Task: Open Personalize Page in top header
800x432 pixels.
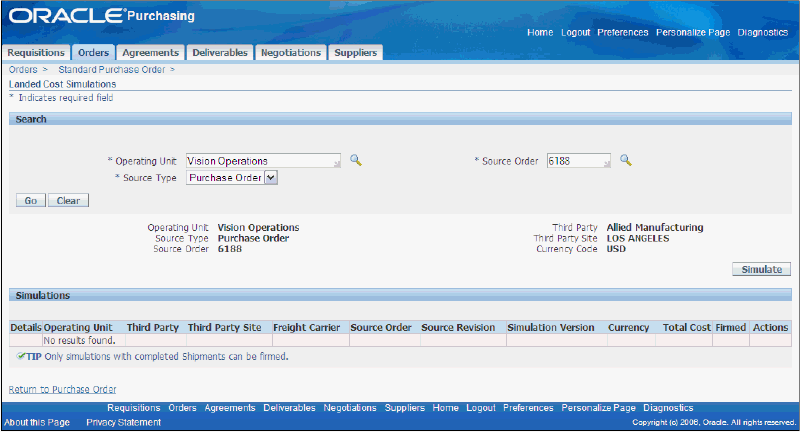Action: point(693,33)
